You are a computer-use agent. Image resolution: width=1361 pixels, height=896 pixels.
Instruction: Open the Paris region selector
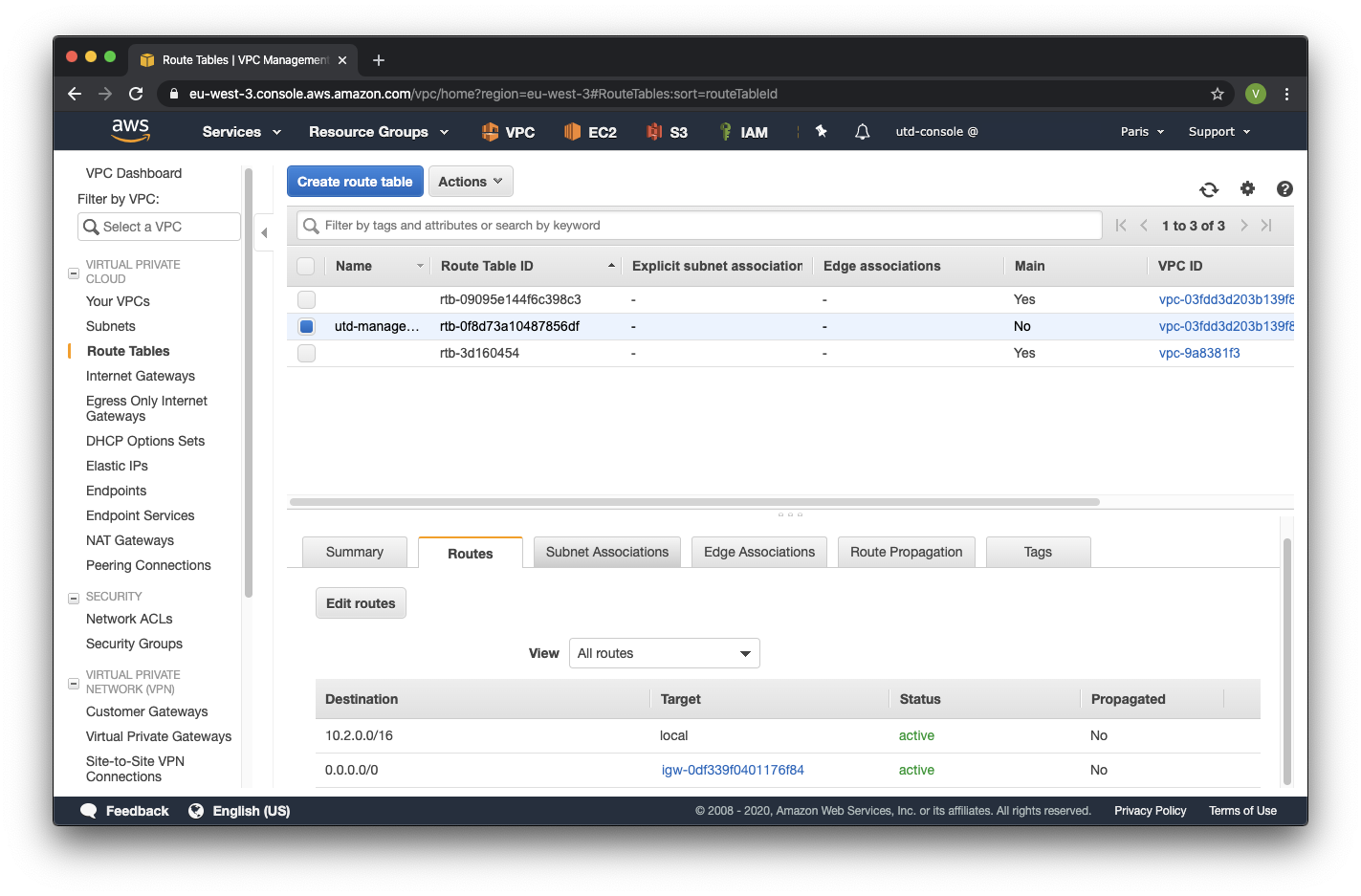tap(1142, 132)
